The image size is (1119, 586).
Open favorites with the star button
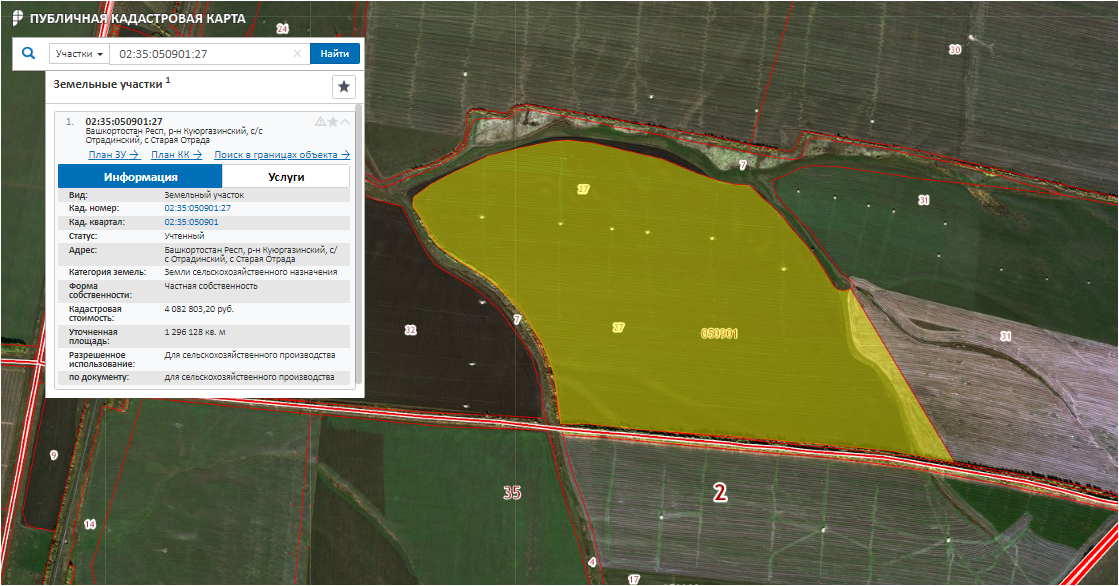tap(344, 87)
